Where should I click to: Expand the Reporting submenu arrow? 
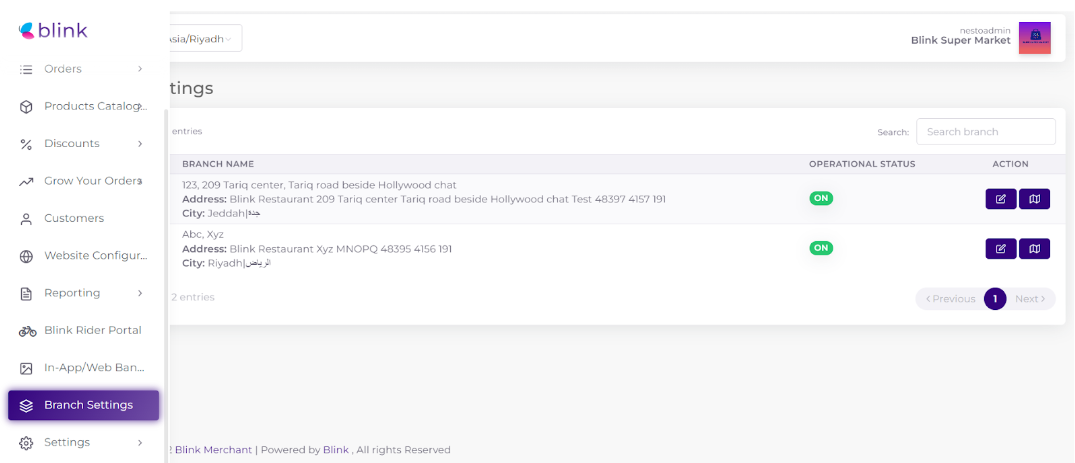coord(140,293)
